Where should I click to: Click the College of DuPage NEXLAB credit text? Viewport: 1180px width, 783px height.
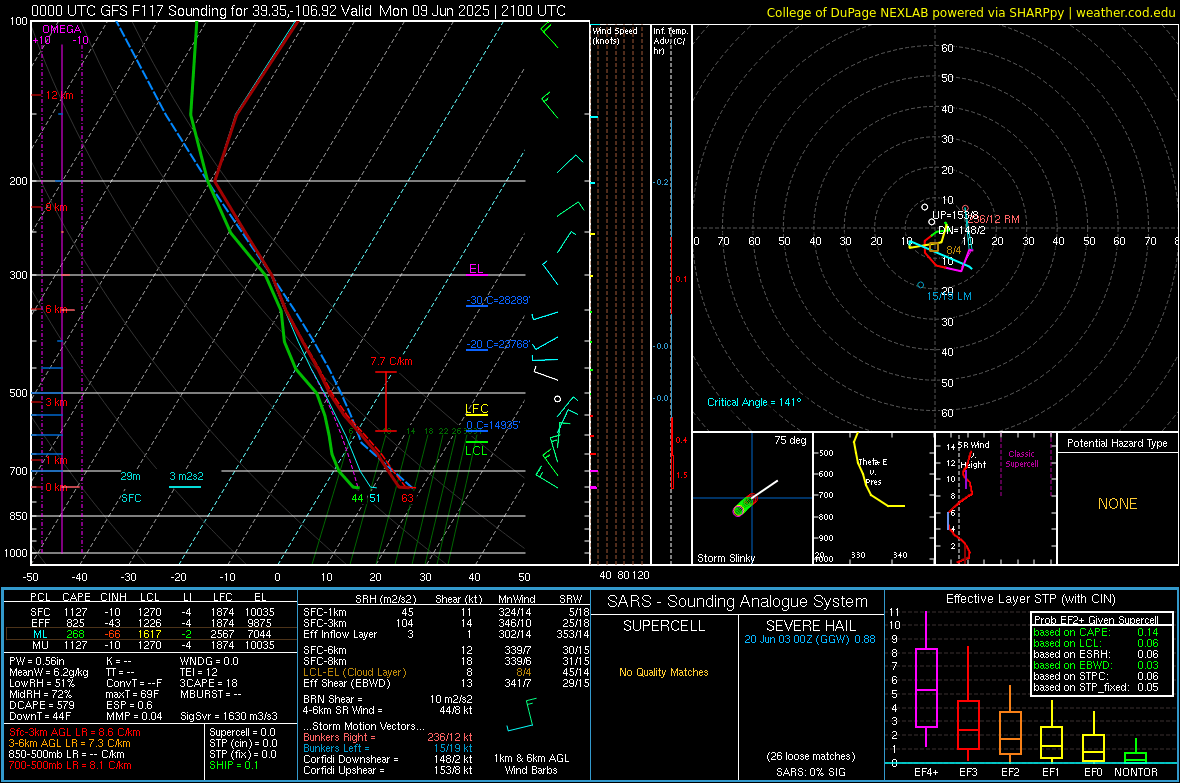(971, 12)
